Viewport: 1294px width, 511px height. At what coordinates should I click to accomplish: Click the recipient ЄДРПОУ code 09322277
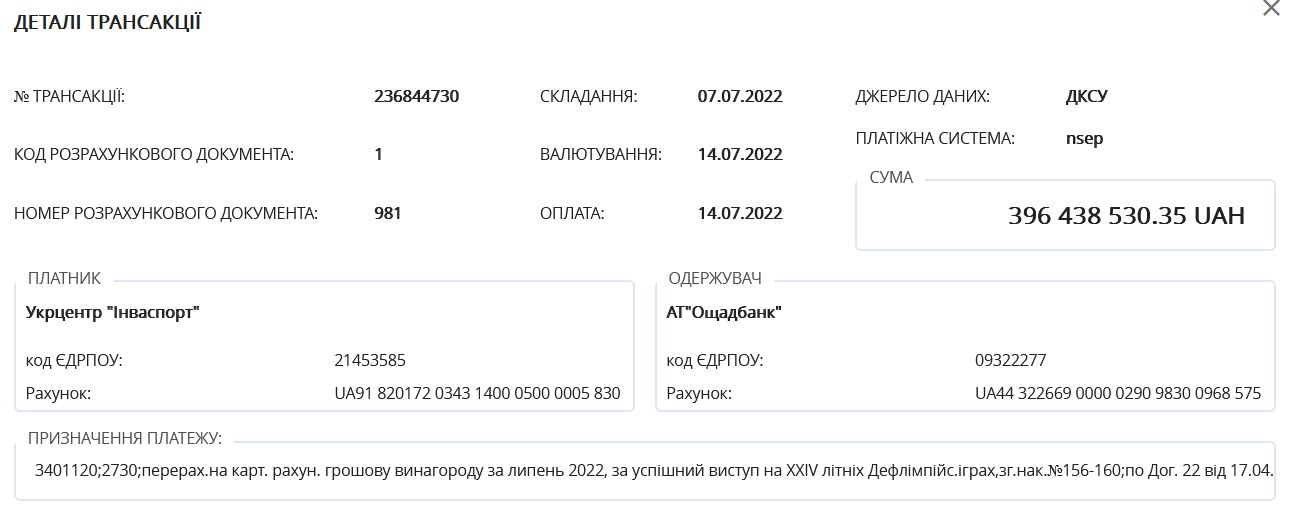pyautogui.click(x=1010, y=361)
